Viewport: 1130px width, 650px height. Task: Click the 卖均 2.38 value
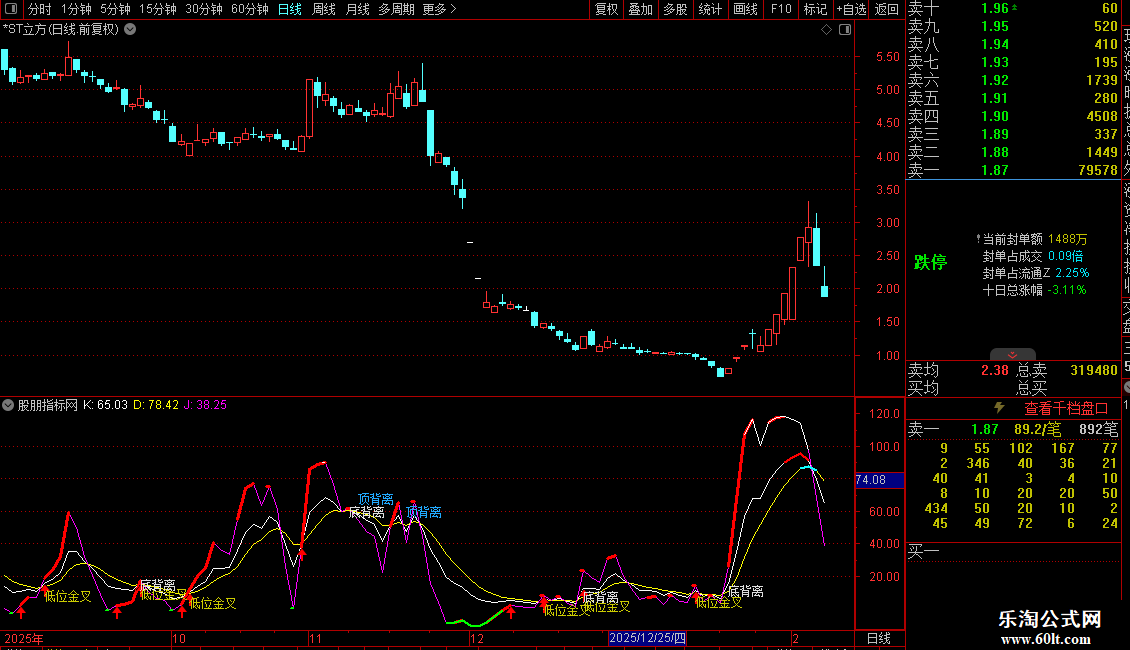pos(995,370)
